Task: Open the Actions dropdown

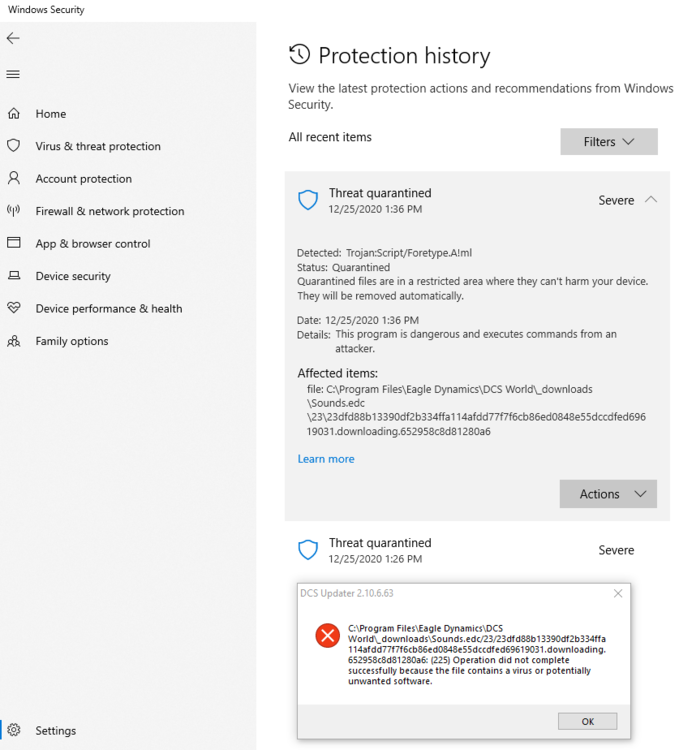Action: [608, 494]
